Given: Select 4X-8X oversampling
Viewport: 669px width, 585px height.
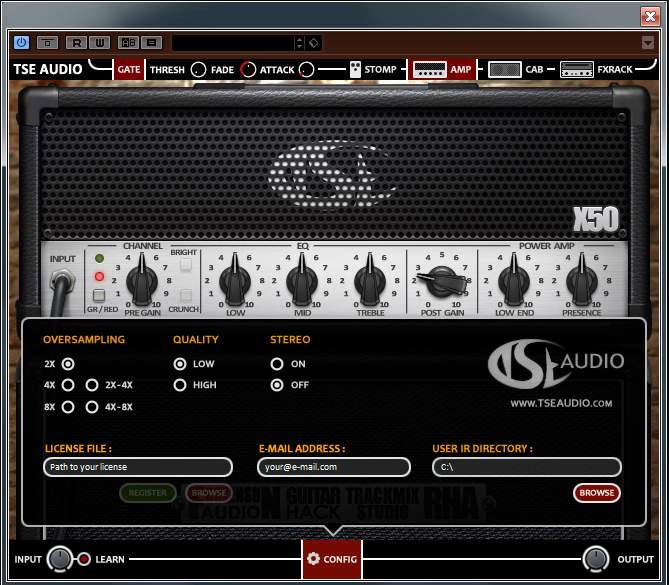Looking at the screenshot, I should coord(92,407).
